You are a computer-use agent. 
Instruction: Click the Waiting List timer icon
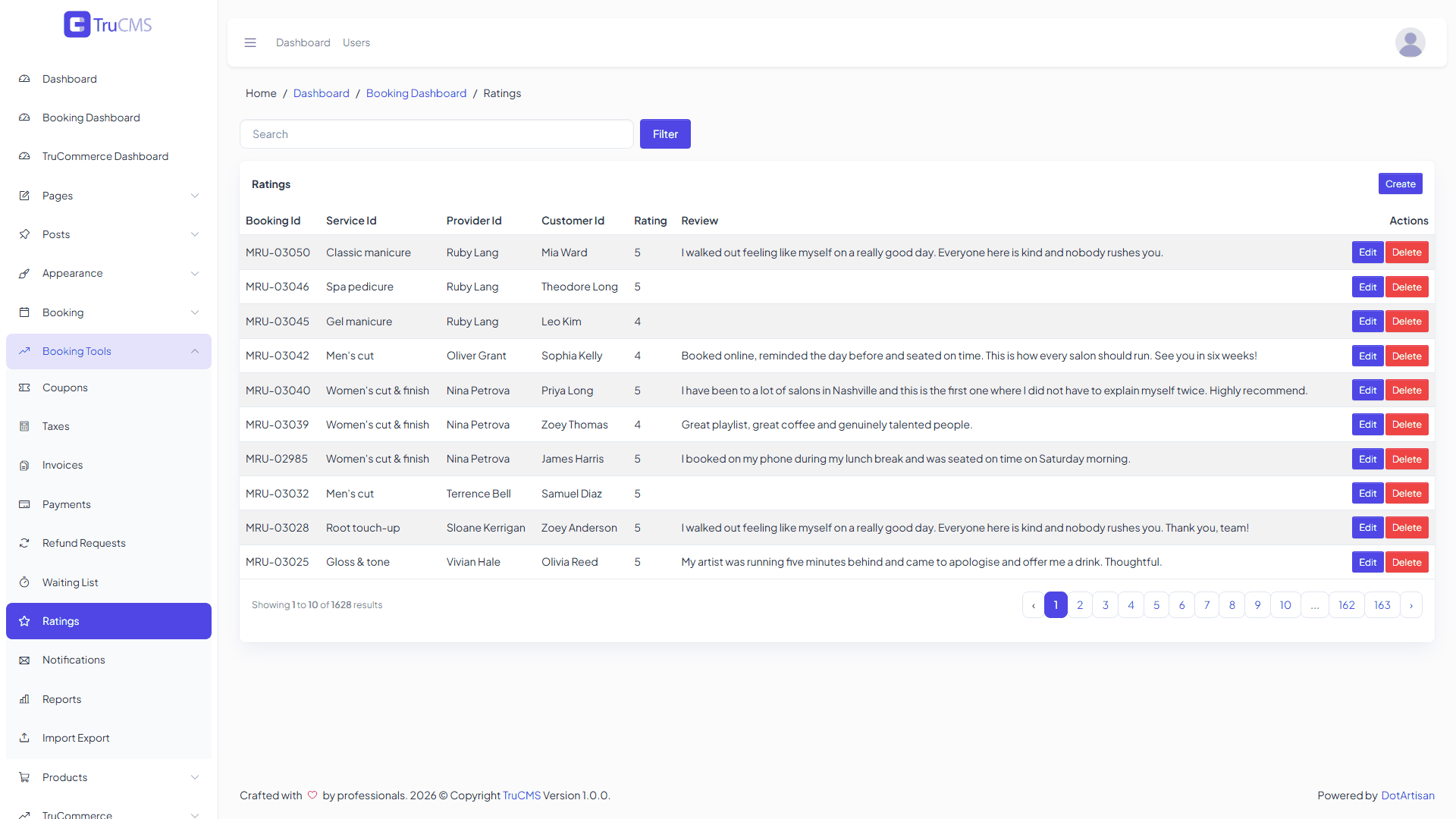(24, 582)
